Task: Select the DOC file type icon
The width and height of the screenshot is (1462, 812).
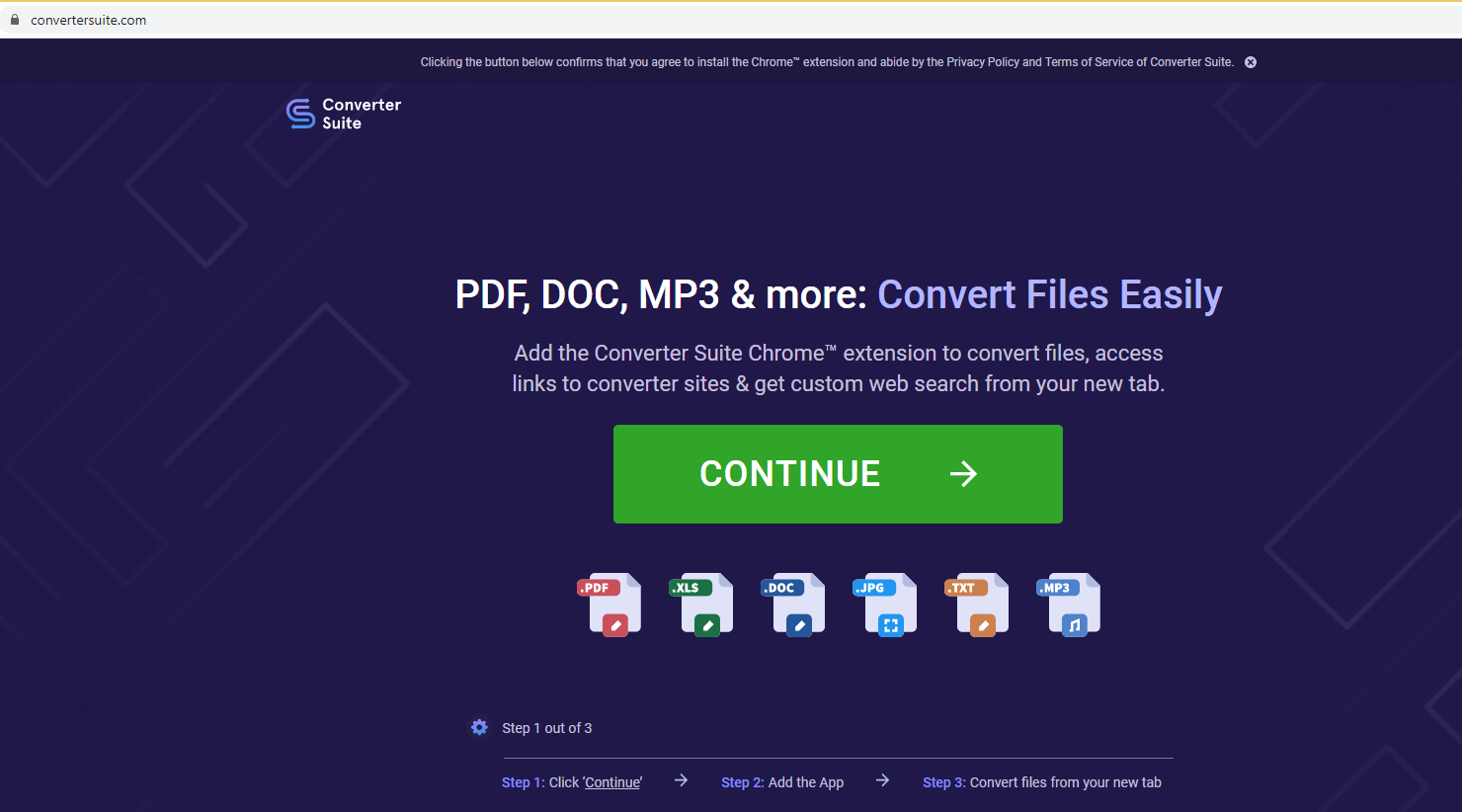Action: click(793, 605)
